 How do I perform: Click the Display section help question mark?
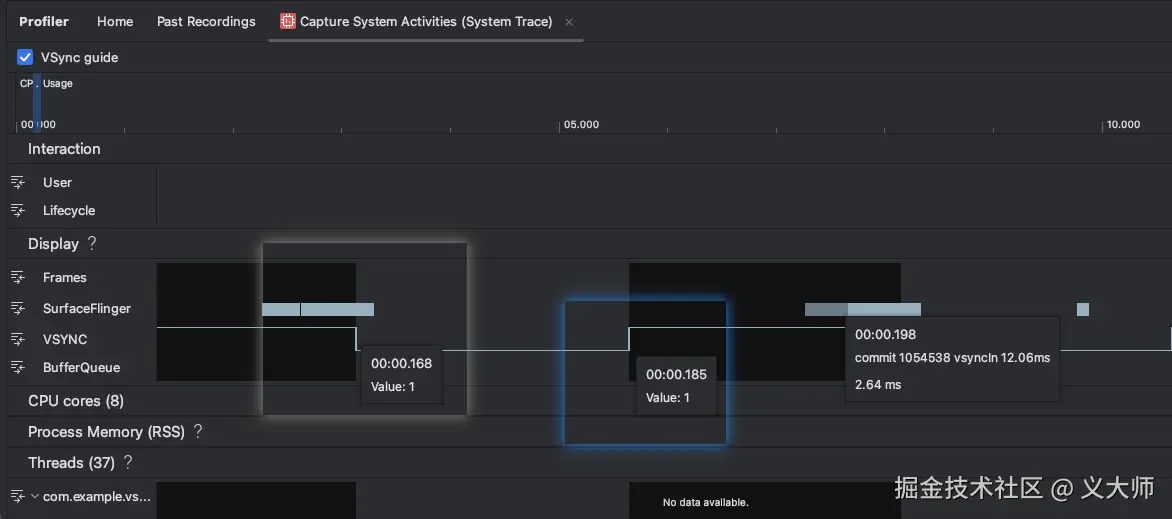(x=92, y=243)
